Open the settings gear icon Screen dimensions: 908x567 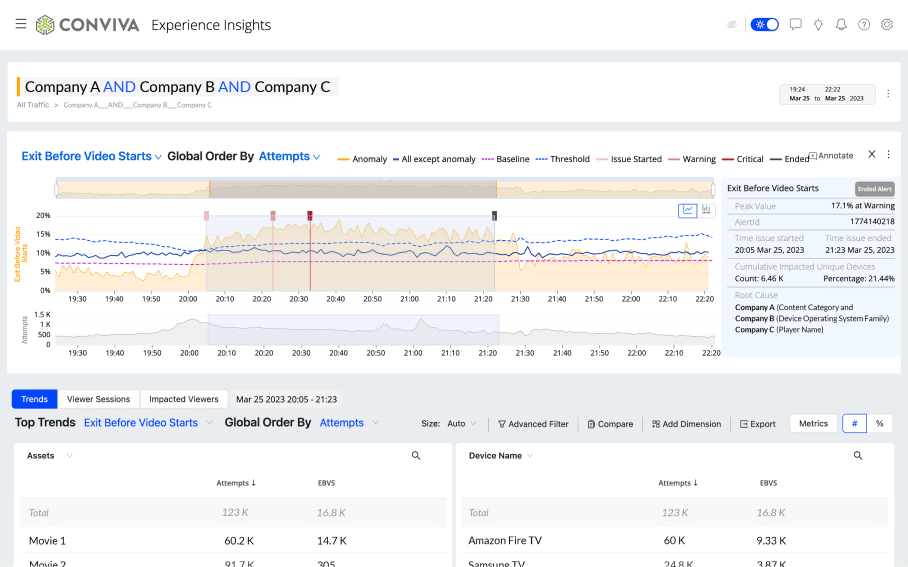point(887,24)
